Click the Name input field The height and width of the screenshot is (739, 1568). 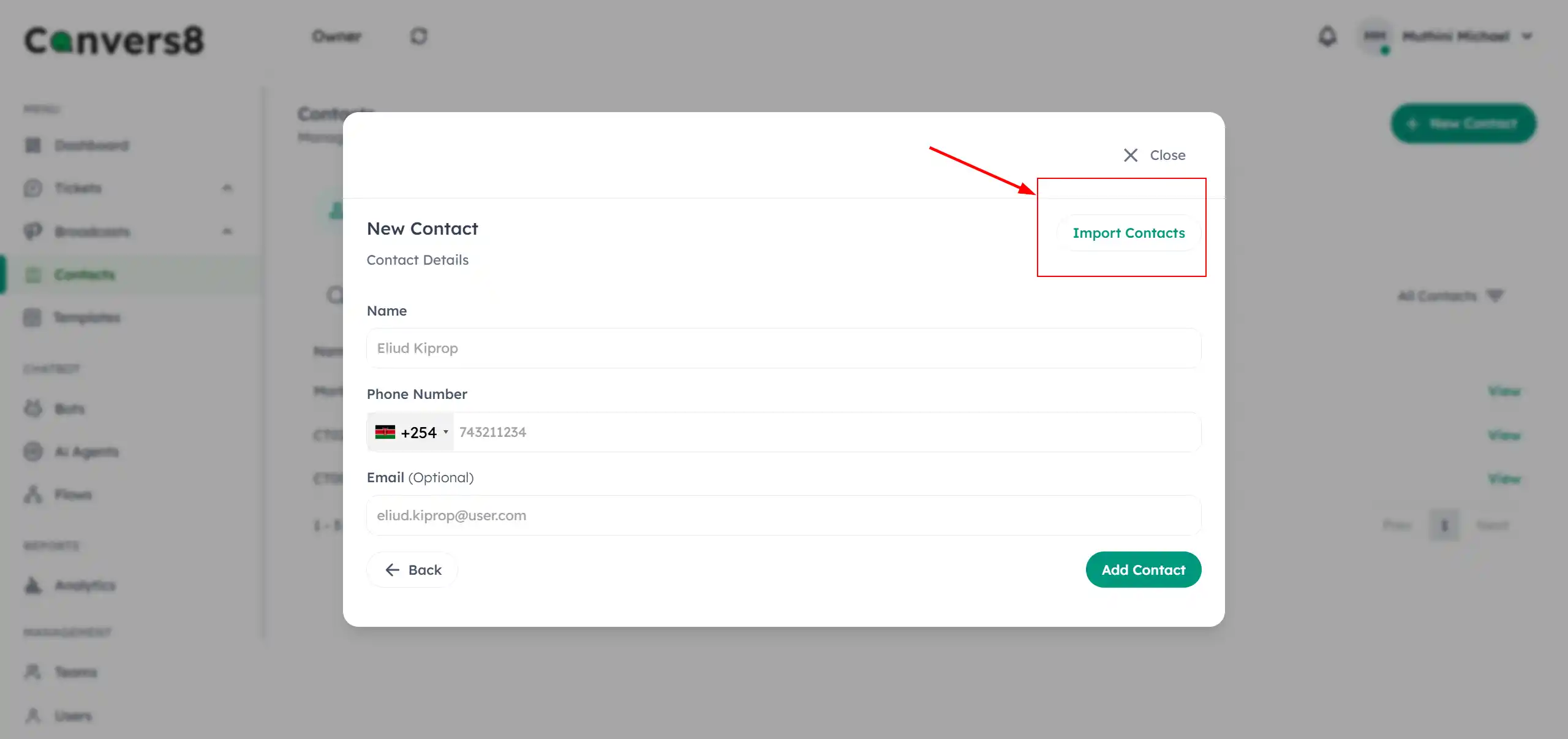[x=783, y=348]
